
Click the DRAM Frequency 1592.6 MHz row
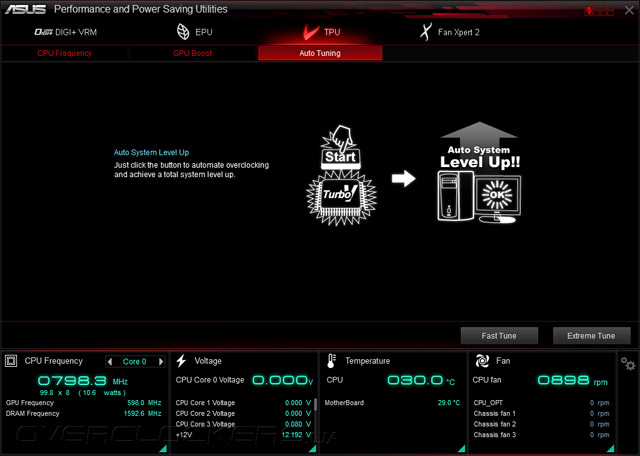(84, 414)
